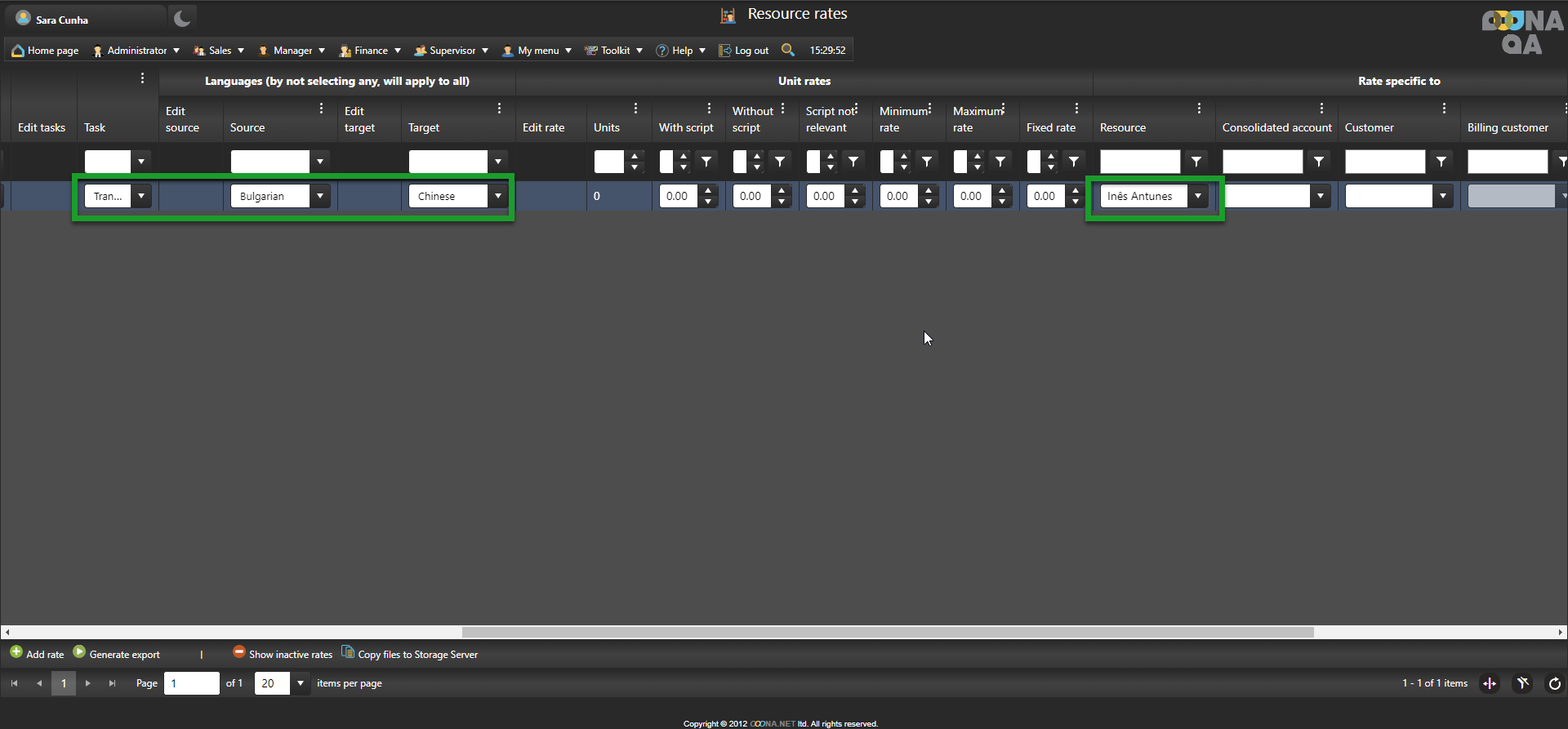Click the search magnifier icon
Viewport: 1568px width, 729px height.
click(787, 50)
